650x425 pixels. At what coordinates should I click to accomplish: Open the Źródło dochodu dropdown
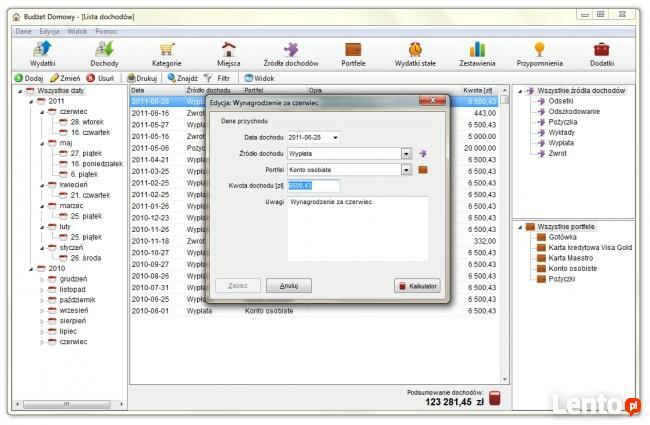[x=406, y=154]
